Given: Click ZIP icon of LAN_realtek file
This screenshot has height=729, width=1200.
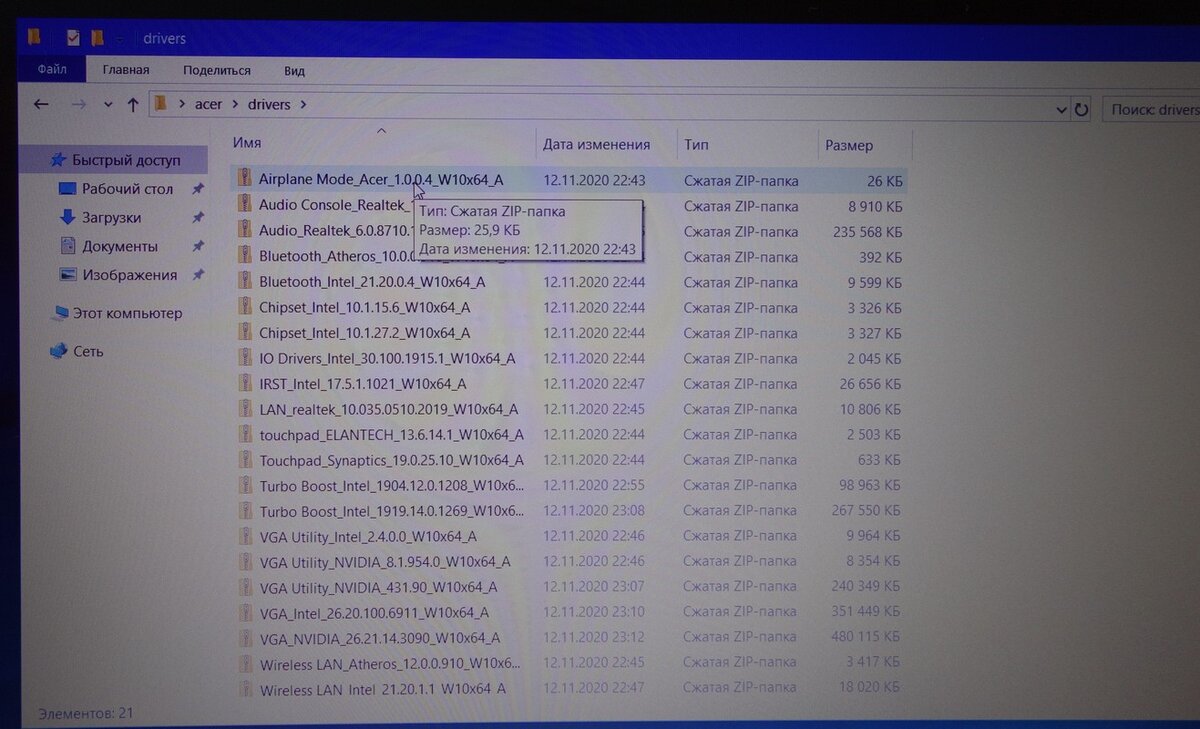Looking at the screenshot, I should (245, 408).
